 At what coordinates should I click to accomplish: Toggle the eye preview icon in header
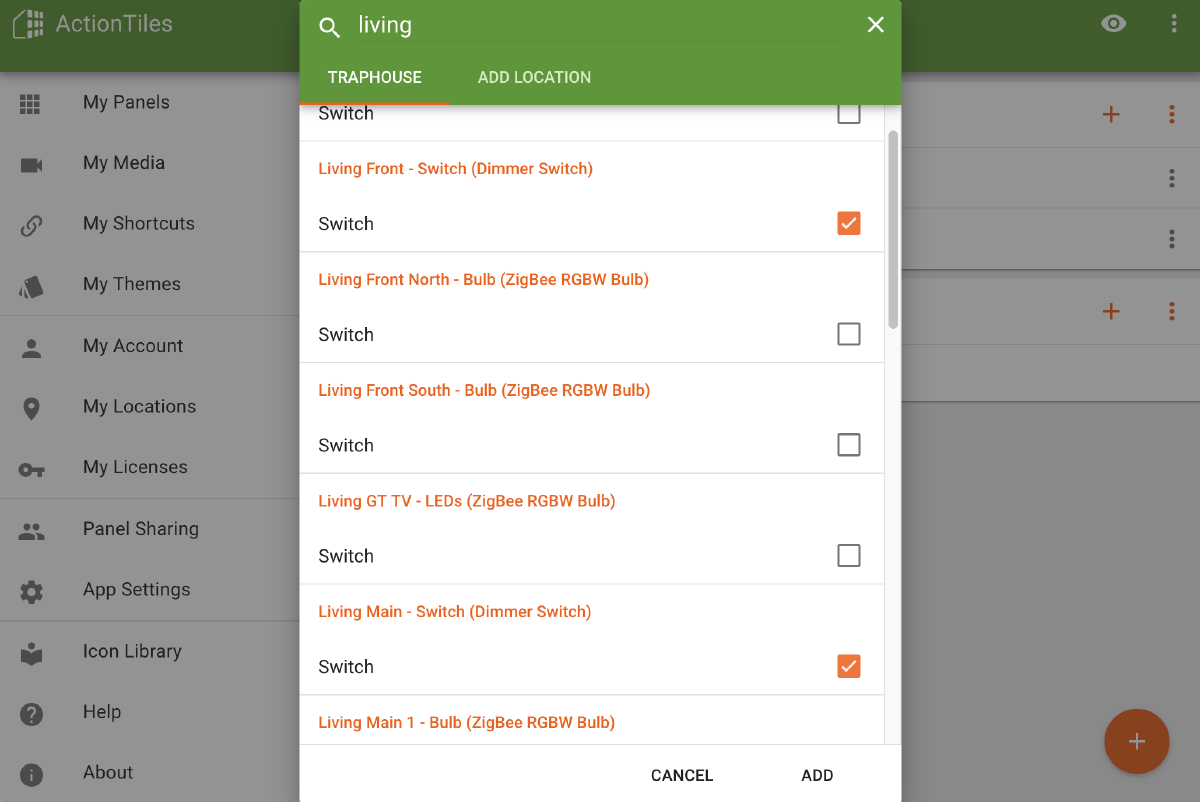click(x=1113, y=24)
